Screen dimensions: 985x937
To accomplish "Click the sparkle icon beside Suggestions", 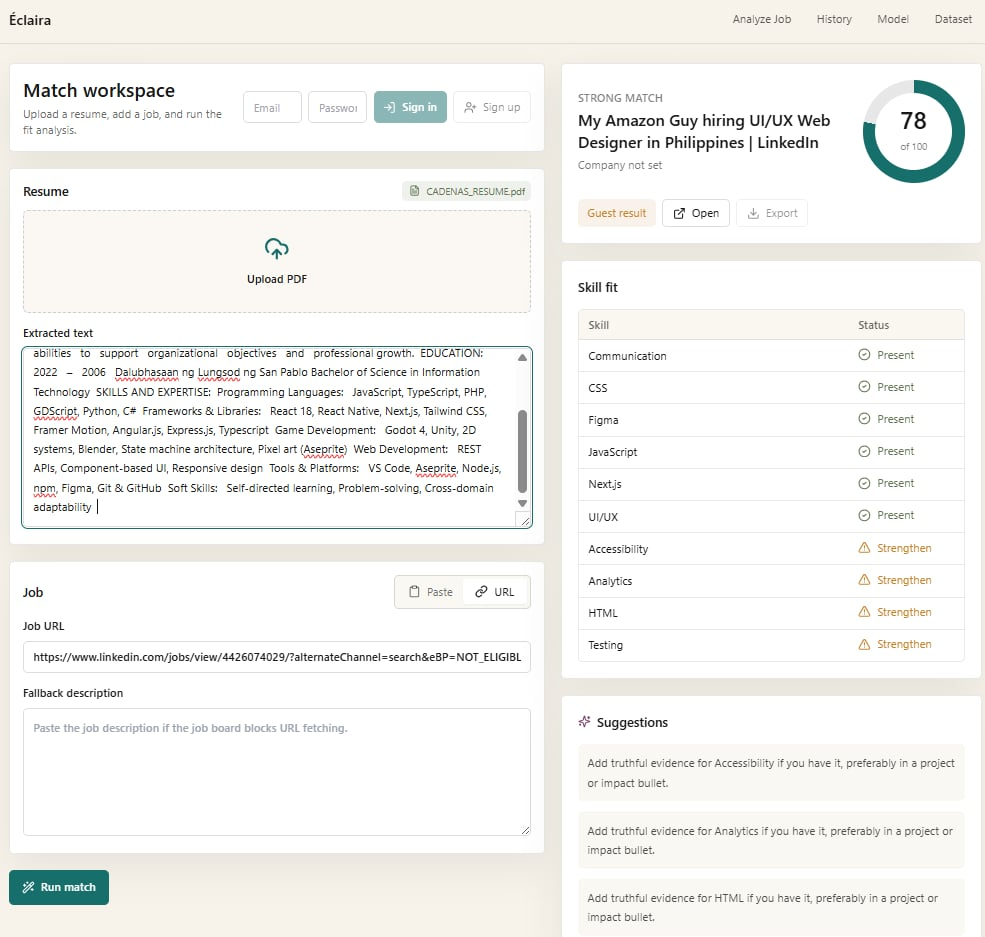I will coord(584,722).
